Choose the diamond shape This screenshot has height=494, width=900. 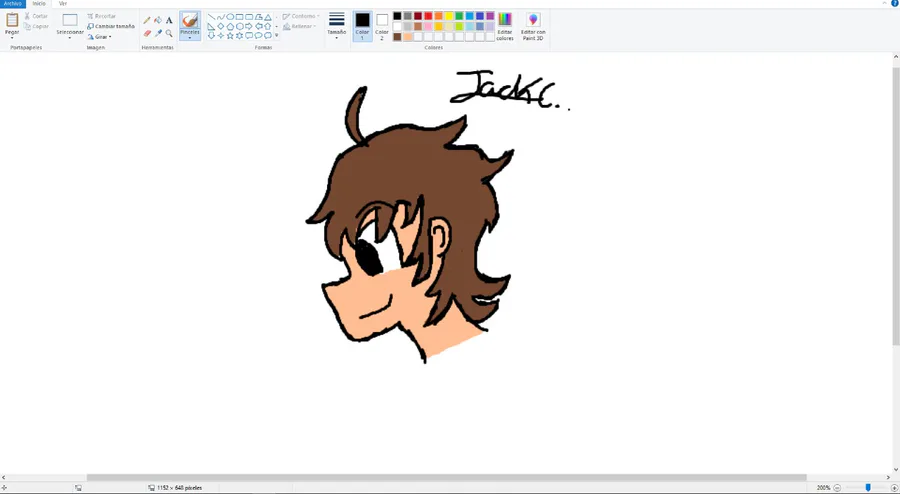click(221, 26)
